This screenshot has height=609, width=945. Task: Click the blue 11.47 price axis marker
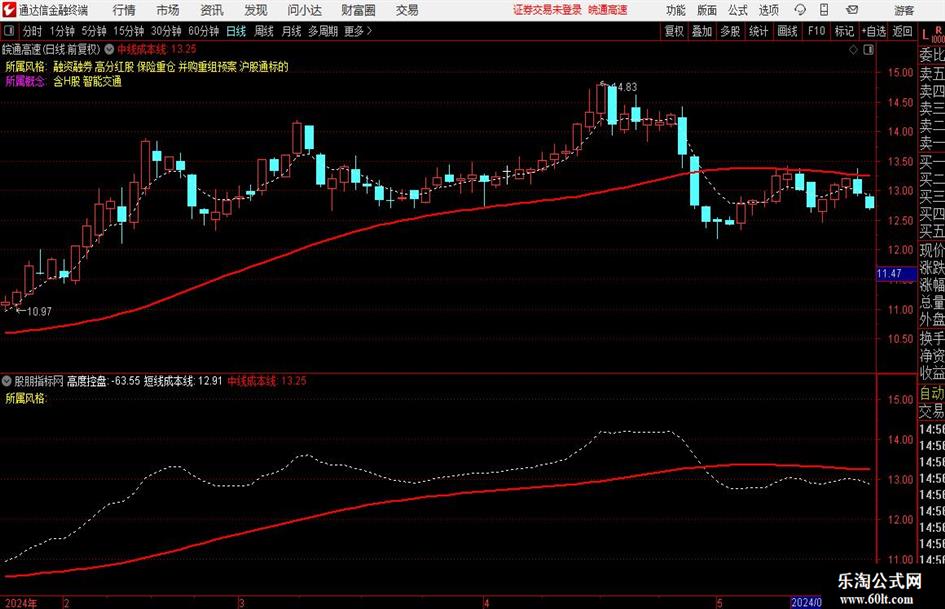tap(896, 274)
